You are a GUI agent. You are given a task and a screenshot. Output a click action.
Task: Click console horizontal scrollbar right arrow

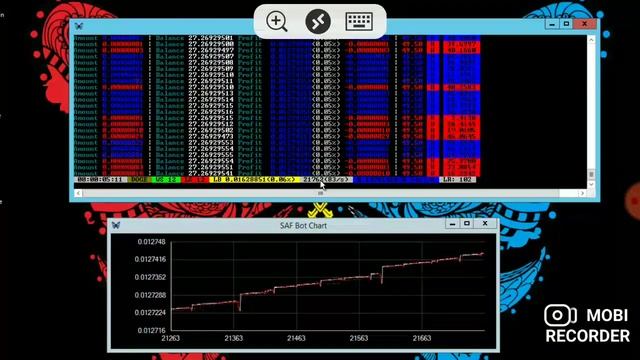[x=582, y=193]
